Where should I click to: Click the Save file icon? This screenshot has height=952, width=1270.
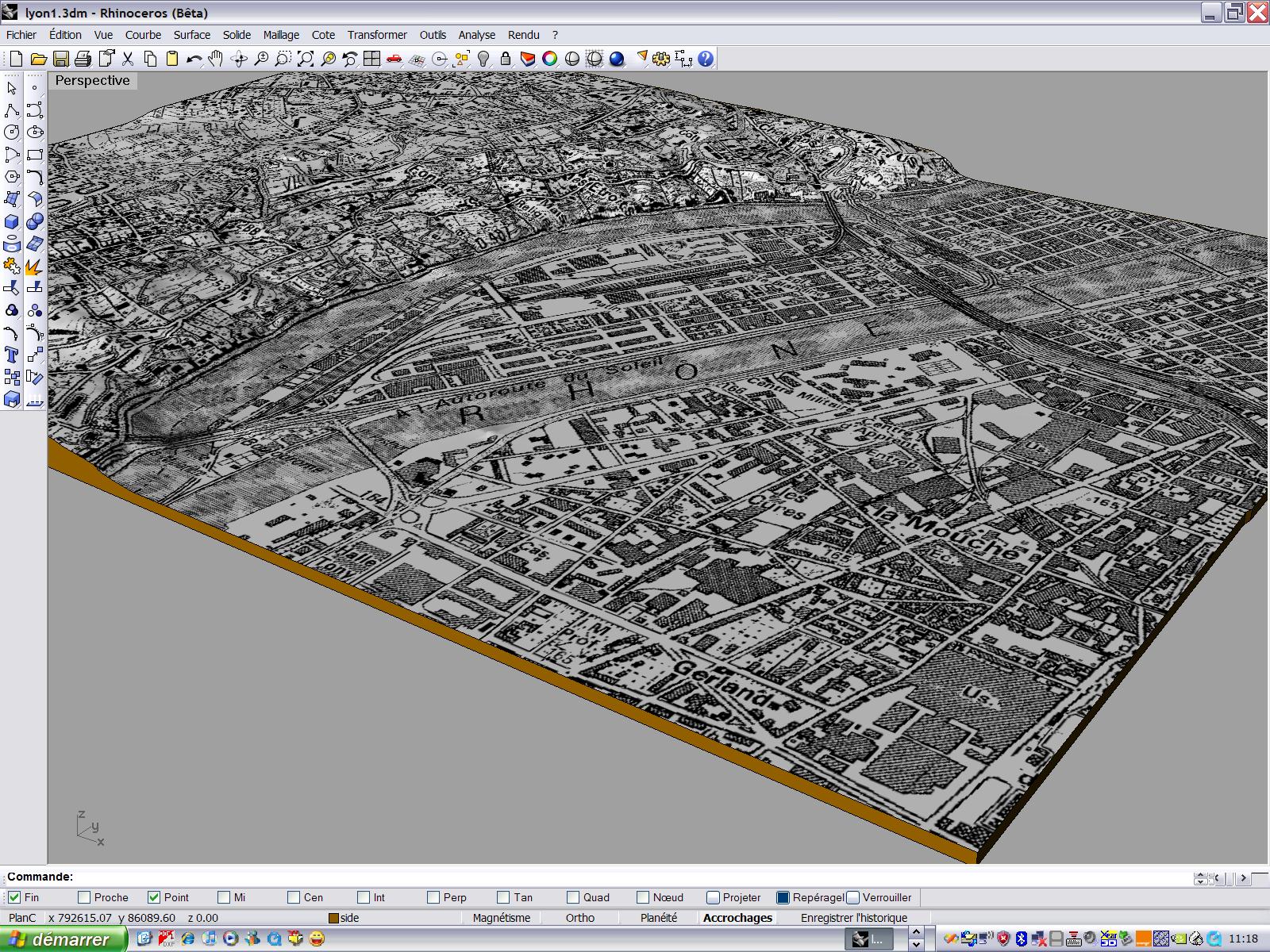[60, 59]
